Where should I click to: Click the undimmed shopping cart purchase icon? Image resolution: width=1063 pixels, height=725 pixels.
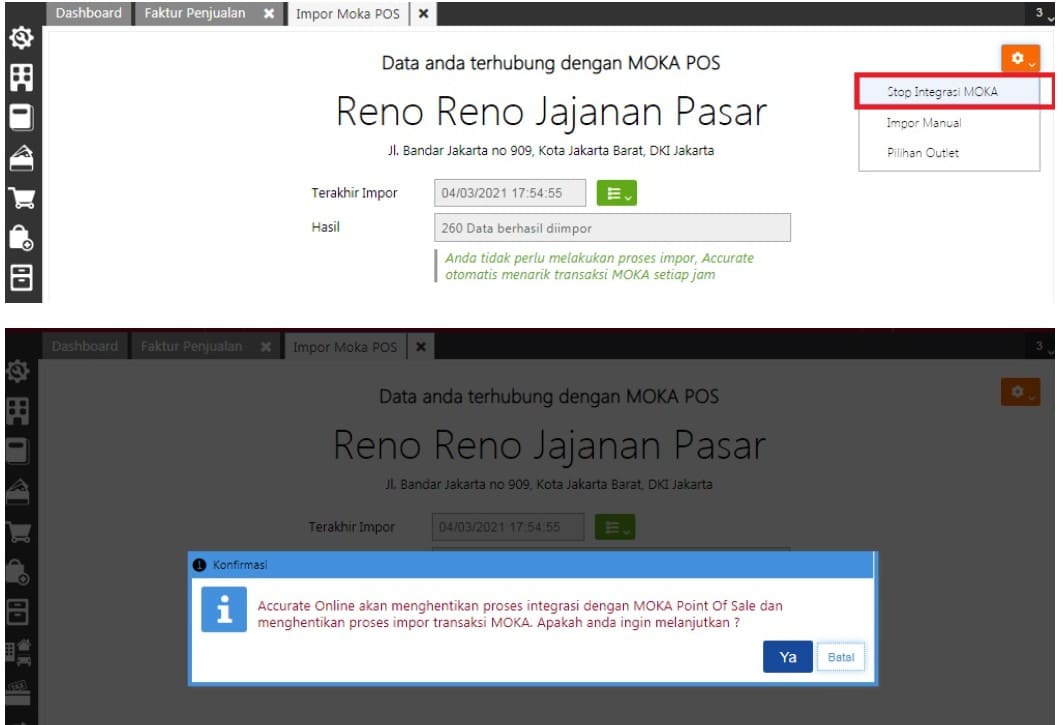[20, 197]
